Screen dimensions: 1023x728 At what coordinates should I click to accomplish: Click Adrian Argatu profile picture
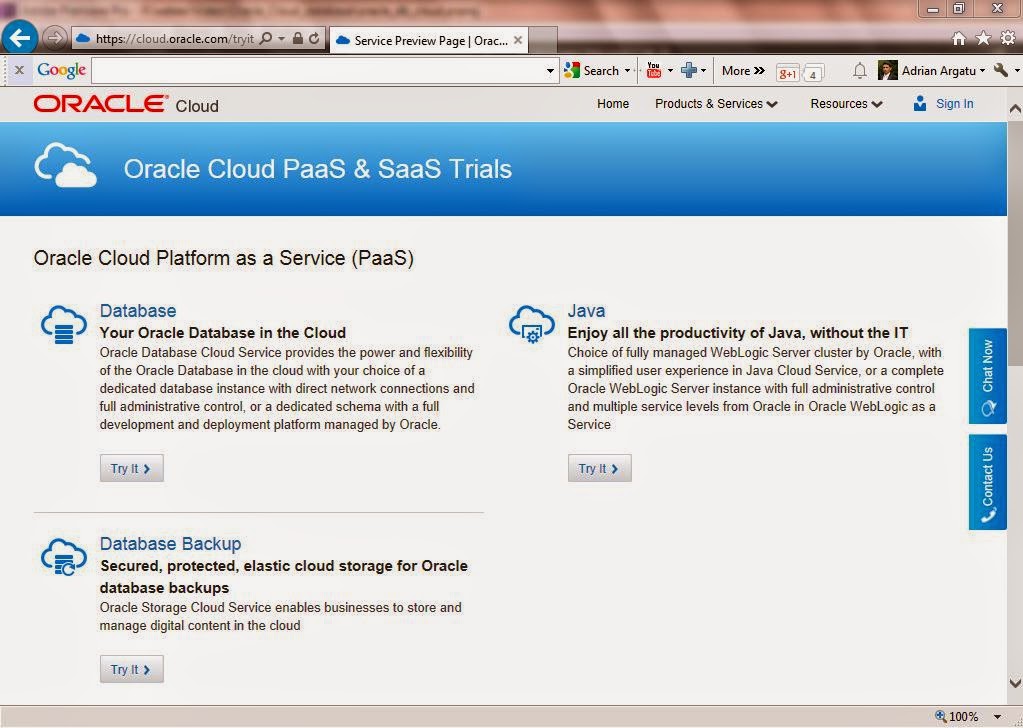[x=887, y=70]
